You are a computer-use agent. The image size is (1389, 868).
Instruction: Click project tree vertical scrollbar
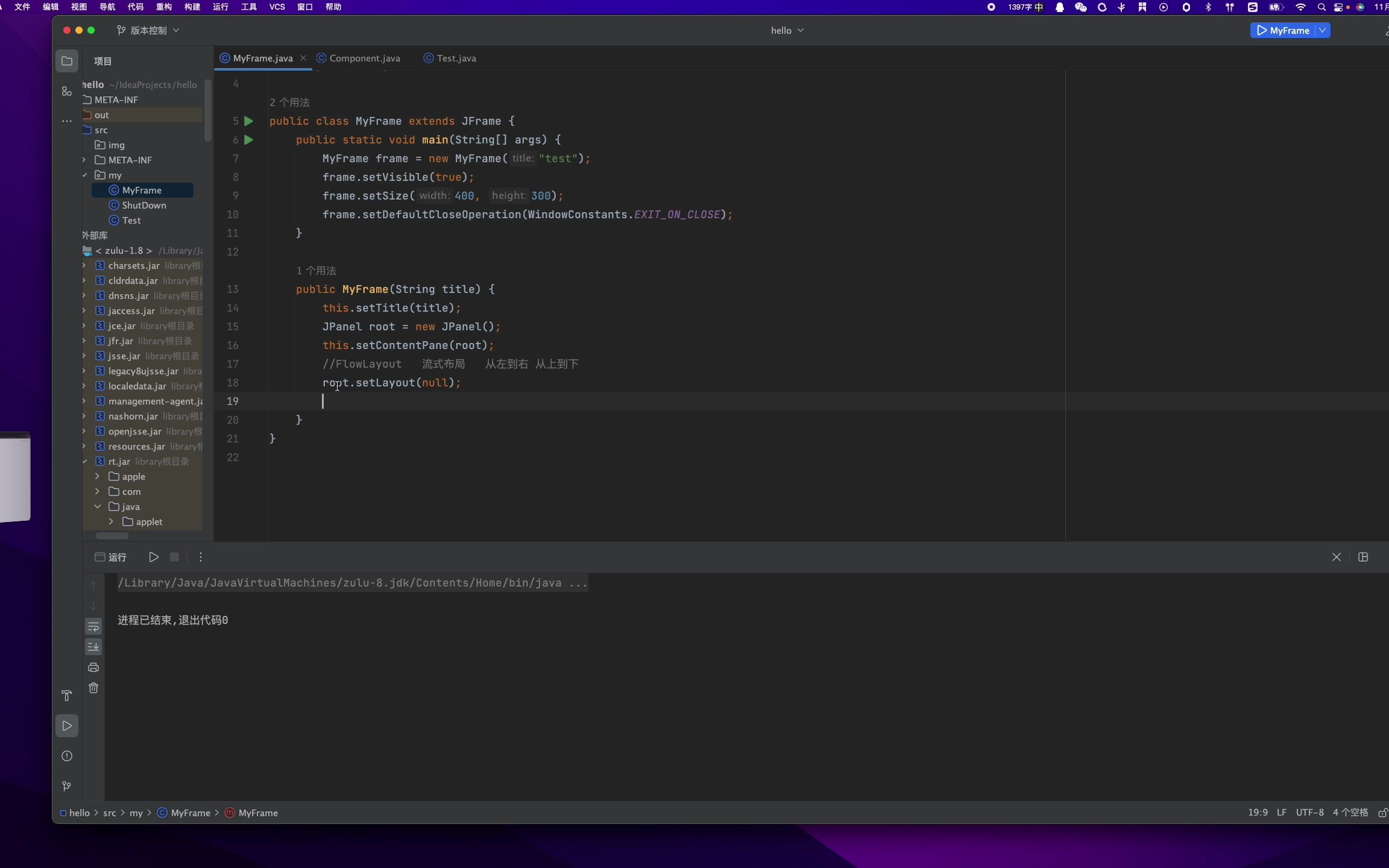pos(208,112)
